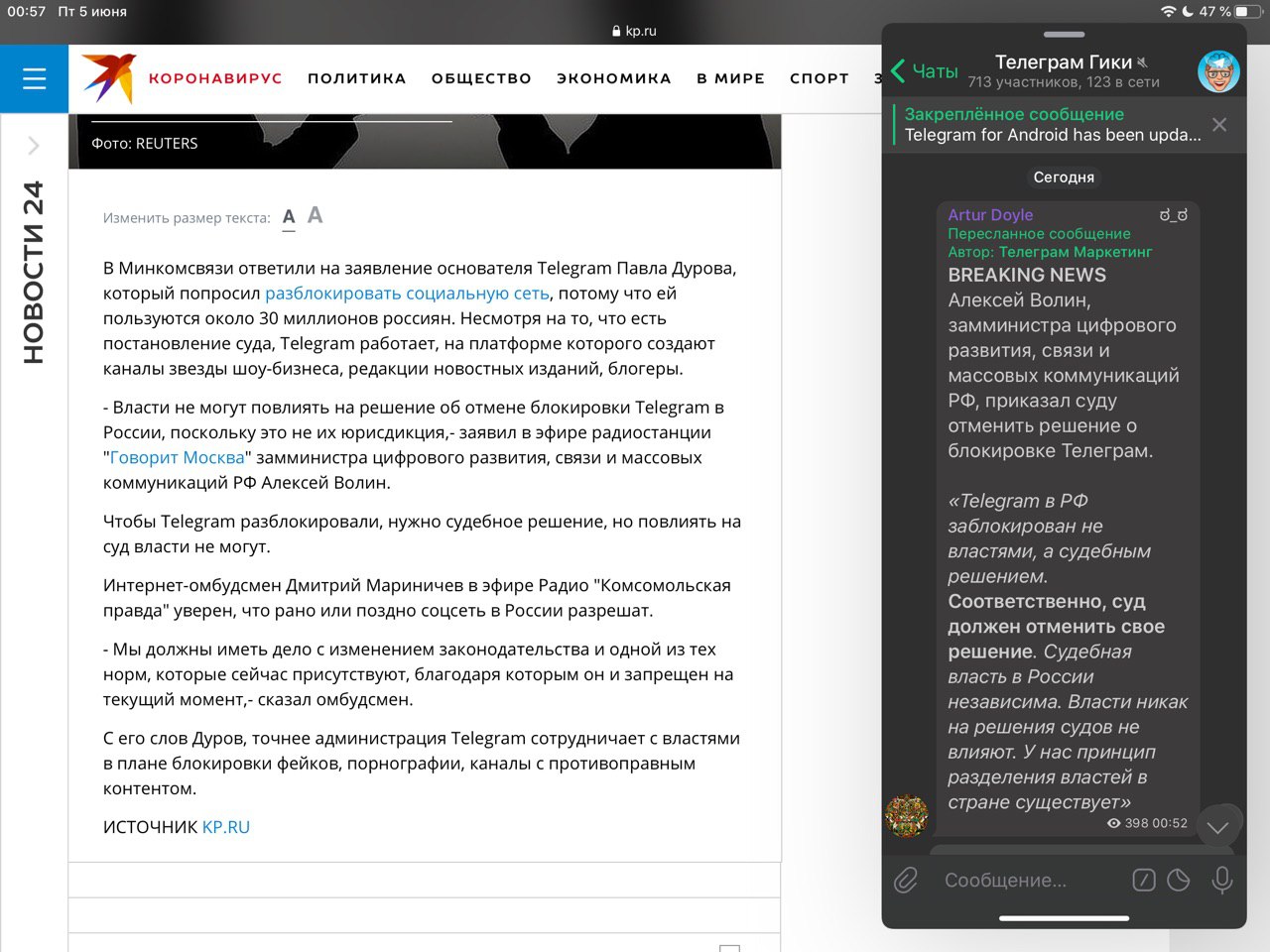Open the Телеграм Гики group avatar
The image size is (1270, 952).
coord(1218,71)
